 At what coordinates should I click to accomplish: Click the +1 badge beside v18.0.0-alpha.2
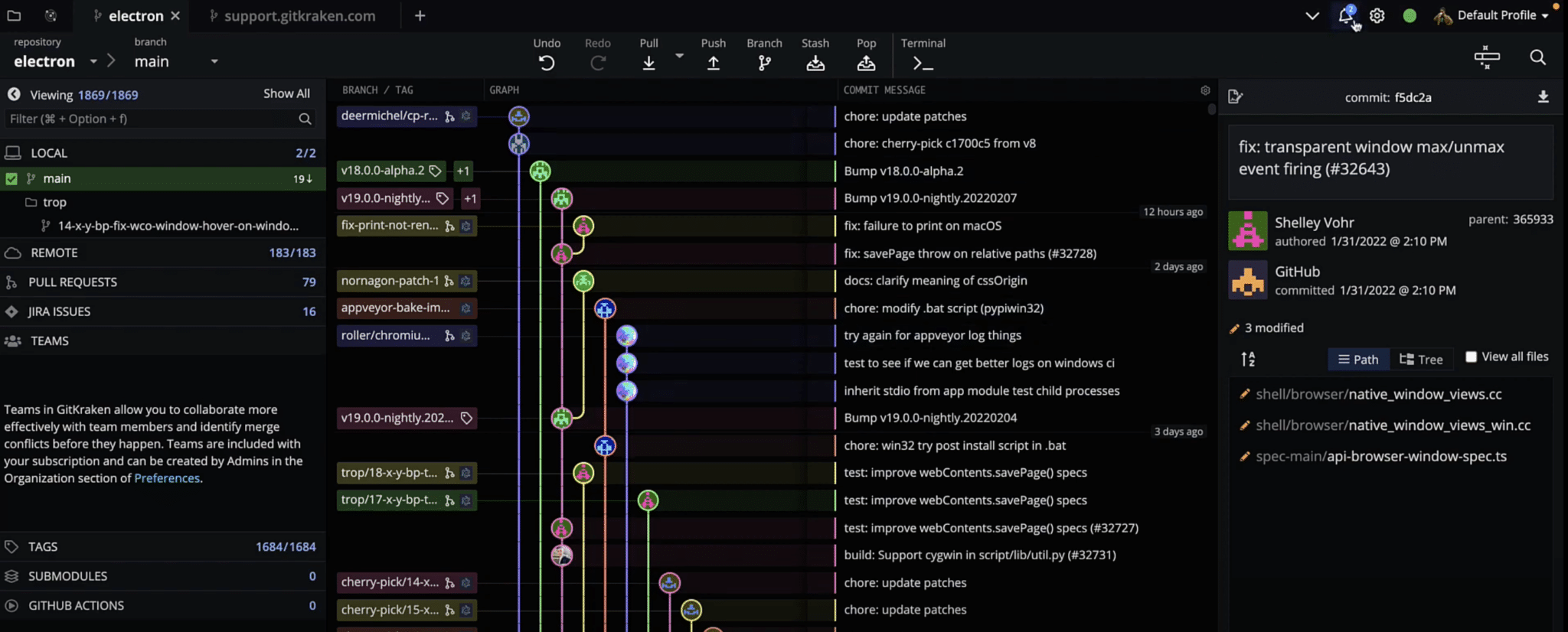coord(462,171)
